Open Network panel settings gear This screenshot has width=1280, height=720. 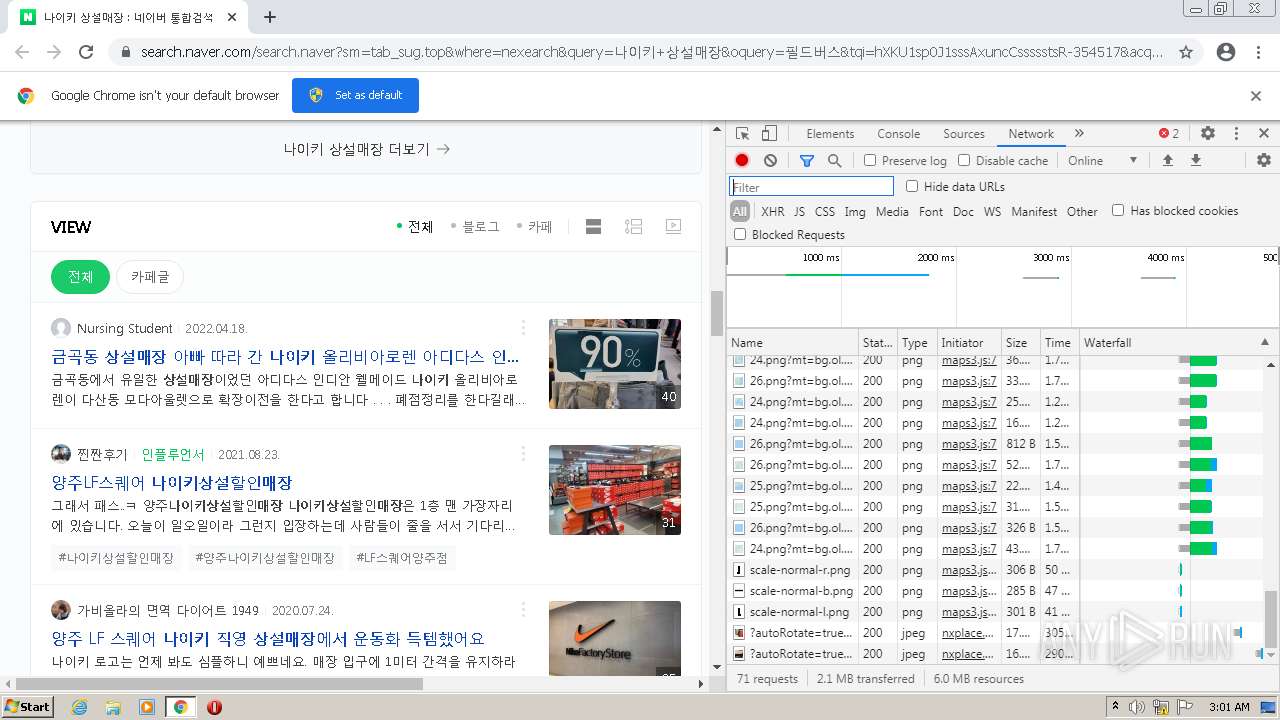[x=1264, y=160]
